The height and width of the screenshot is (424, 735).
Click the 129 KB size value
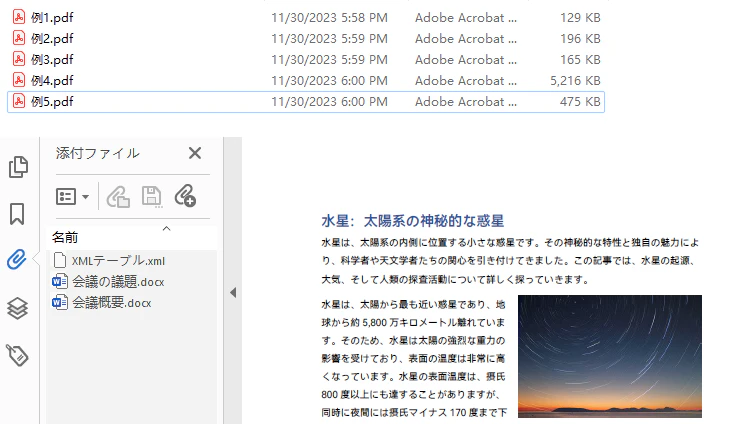tap(580, 18)
